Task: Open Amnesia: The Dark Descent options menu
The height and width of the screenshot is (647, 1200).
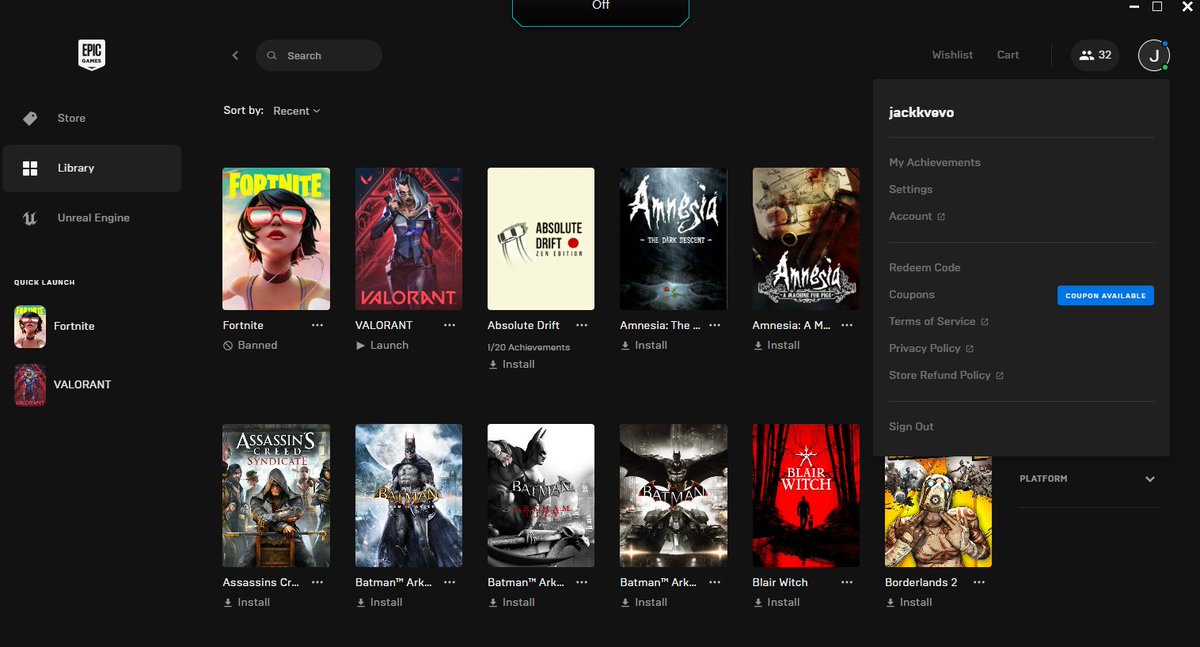Action: click(714, 326)
